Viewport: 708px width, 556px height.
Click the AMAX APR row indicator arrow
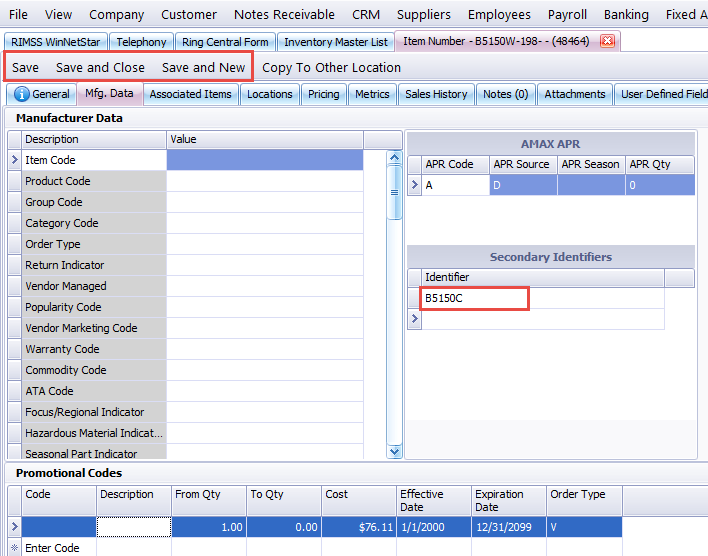[x=415, y=185]
